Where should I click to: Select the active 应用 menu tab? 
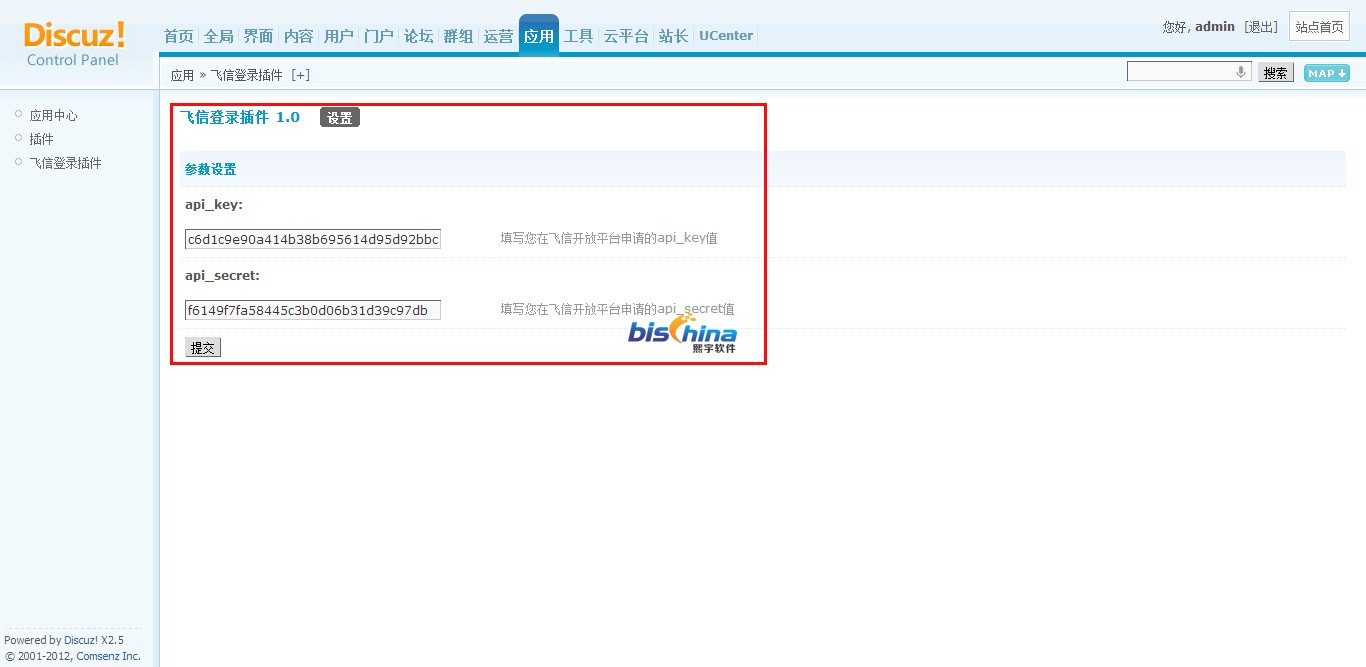pyautogui.click(x=539, y=36)
